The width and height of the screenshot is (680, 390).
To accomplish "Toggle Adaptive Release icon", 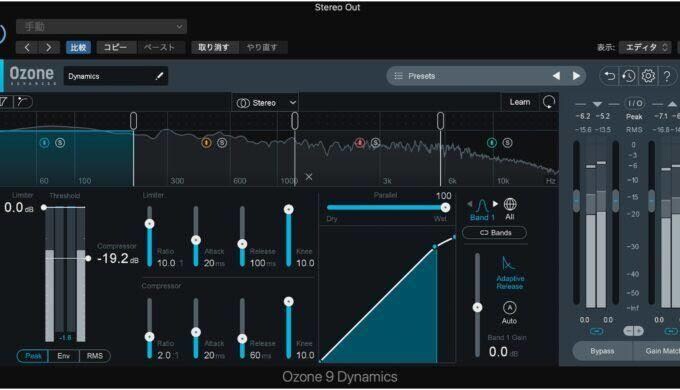I will click(x=508, y=263).
